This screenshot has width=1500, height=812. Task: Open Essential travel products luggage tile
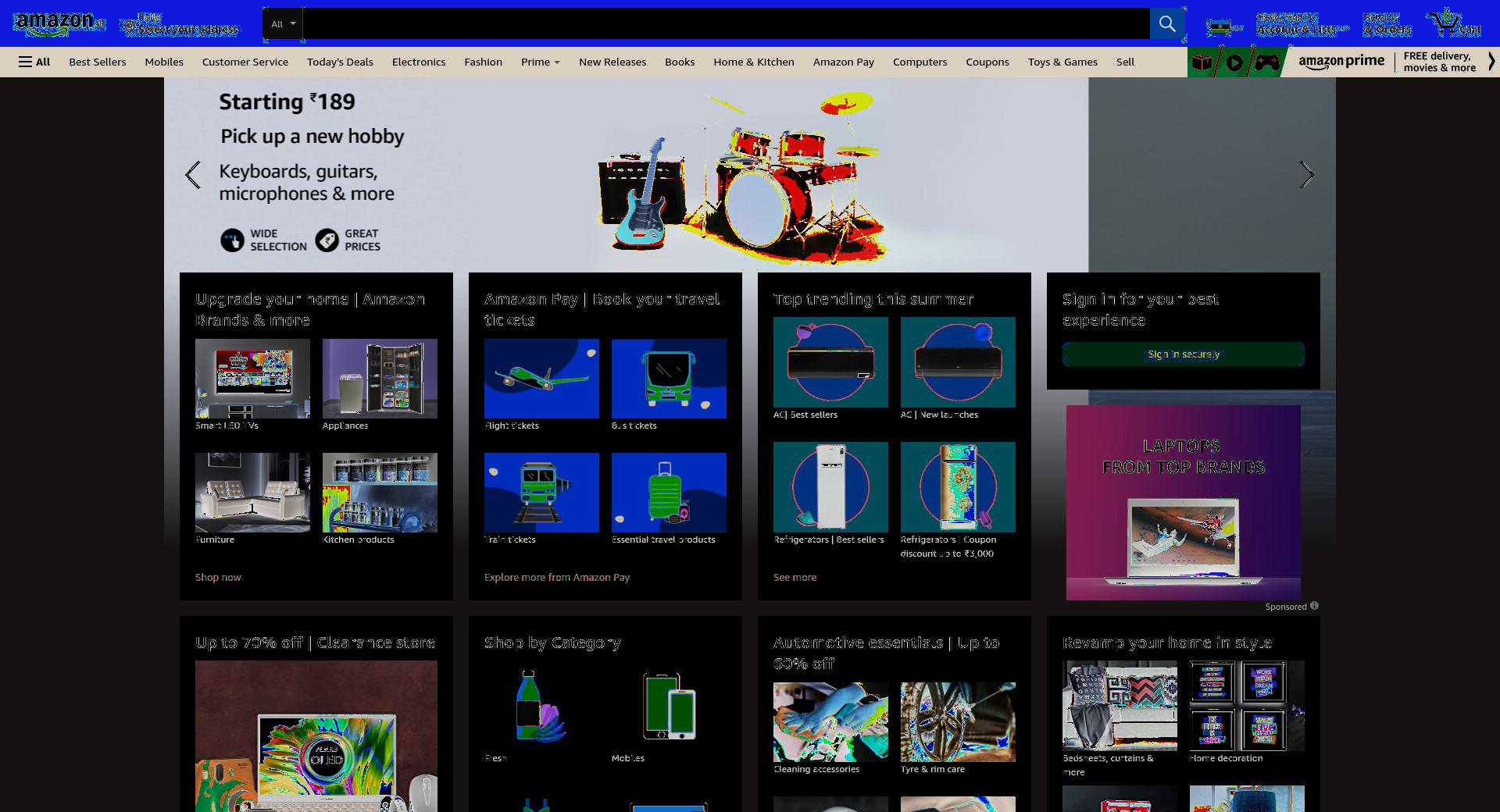[669, 493]
